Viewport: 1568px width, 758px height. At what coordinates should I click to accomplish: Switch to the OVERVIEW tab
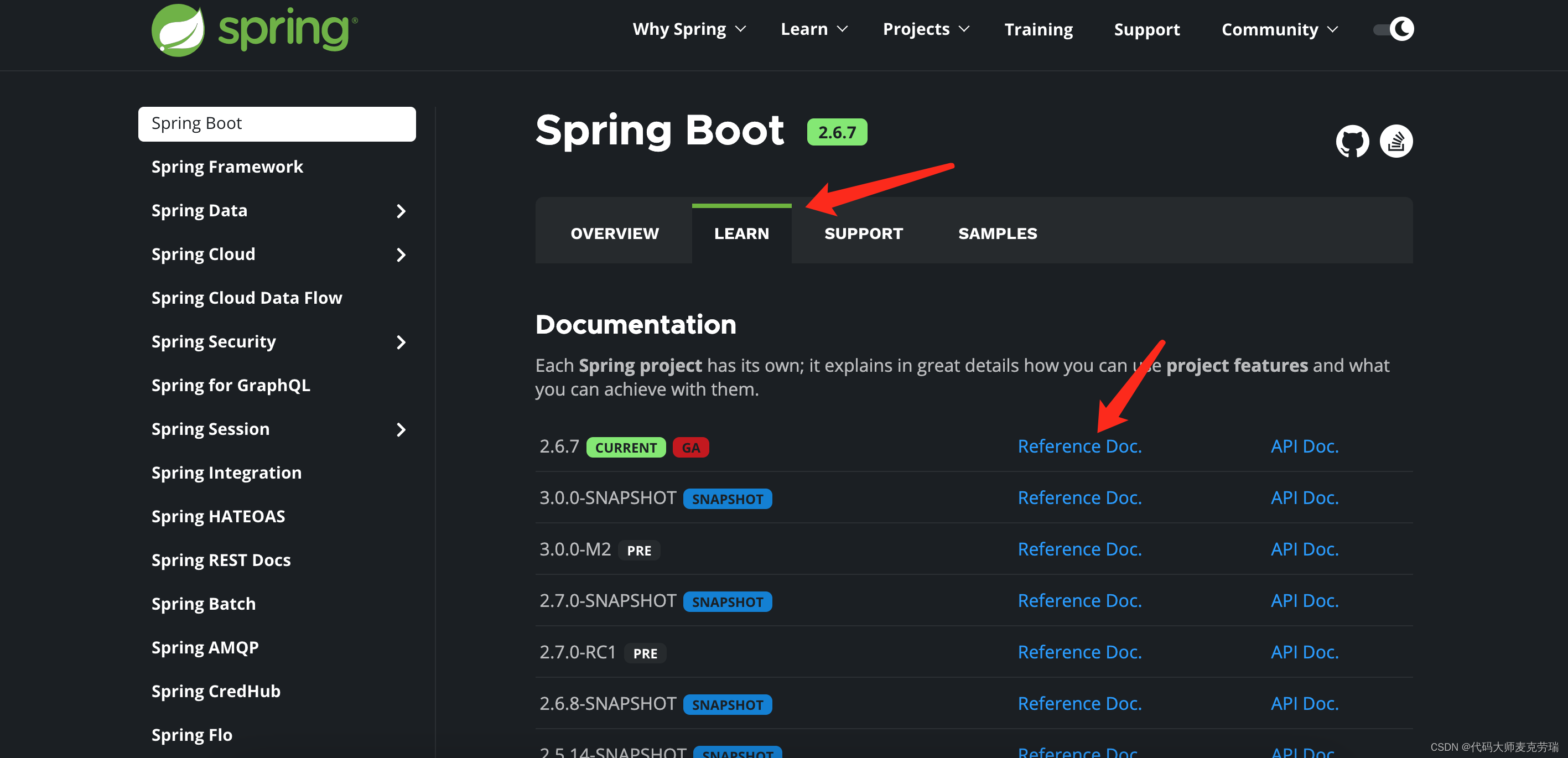pos(614,232)
